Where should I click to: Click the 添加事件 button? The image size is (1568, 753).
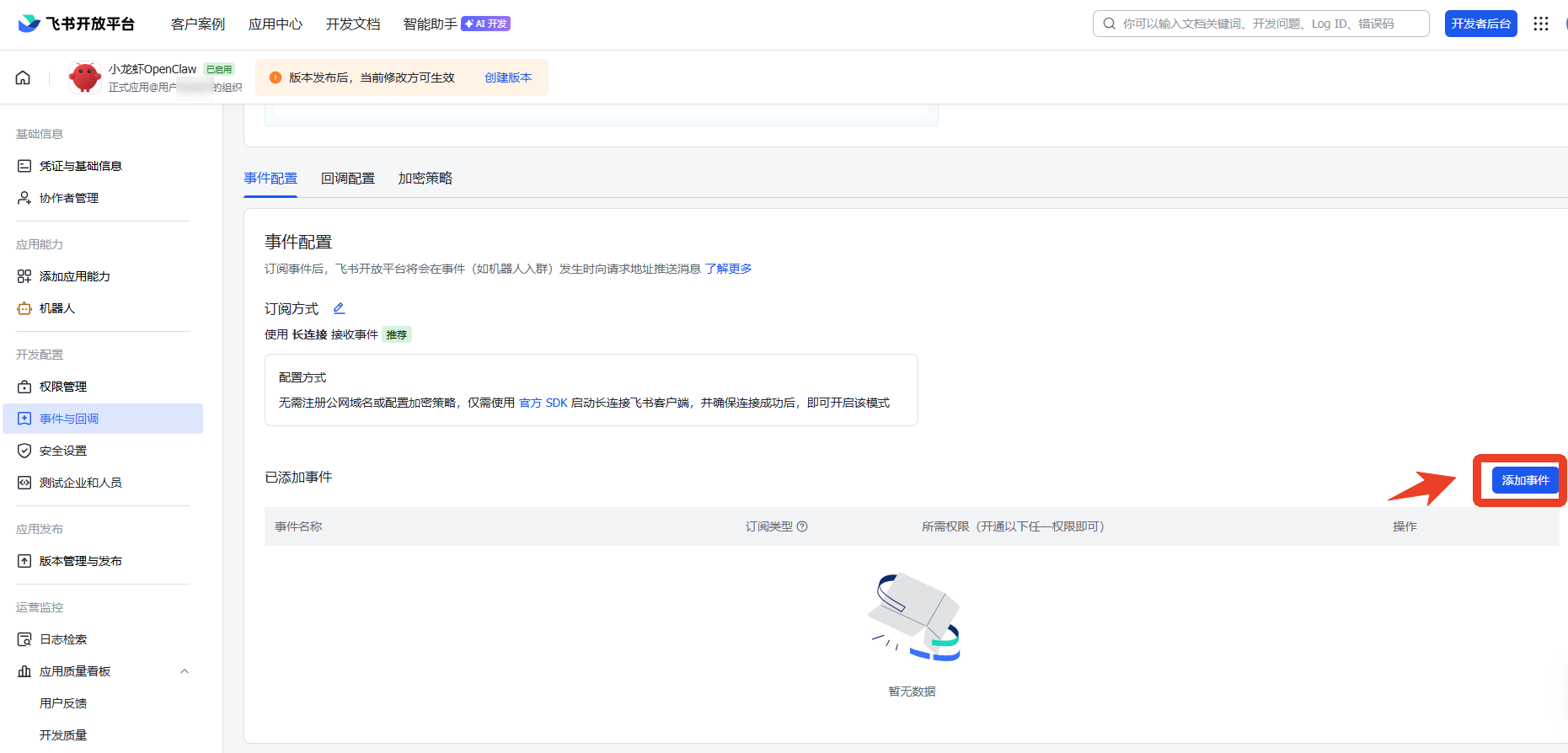1524,480
